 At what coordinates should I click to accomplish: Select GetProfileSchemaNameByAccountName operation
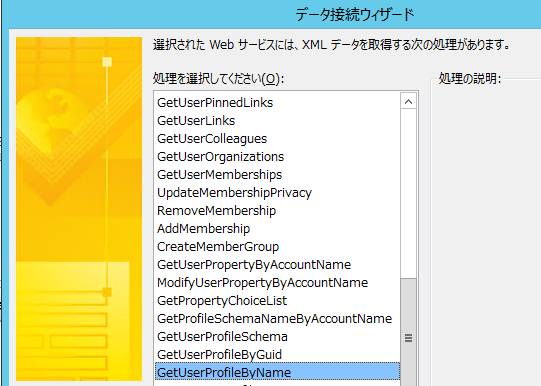[277, 318]
